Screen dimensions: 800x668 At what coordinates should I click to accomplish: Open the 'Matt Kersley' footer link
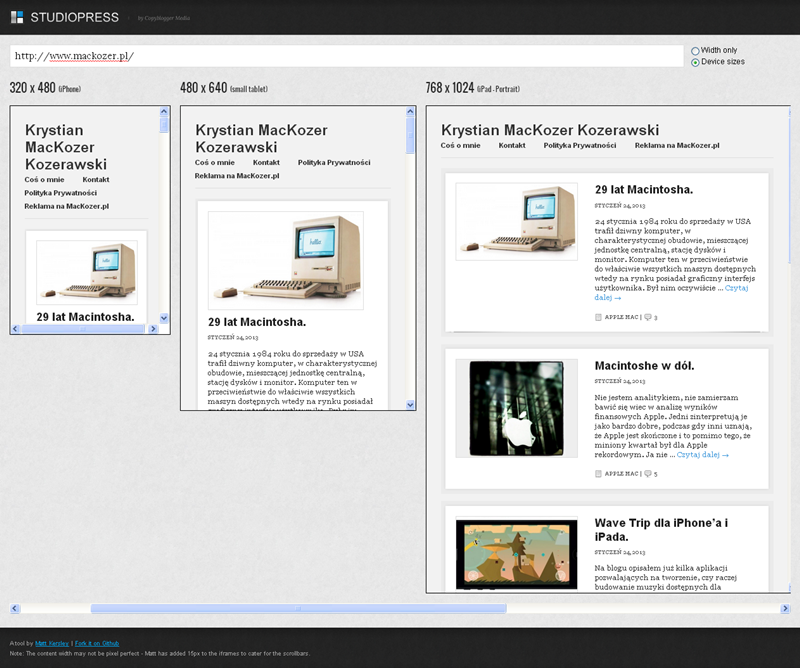[x=52, y=643]
